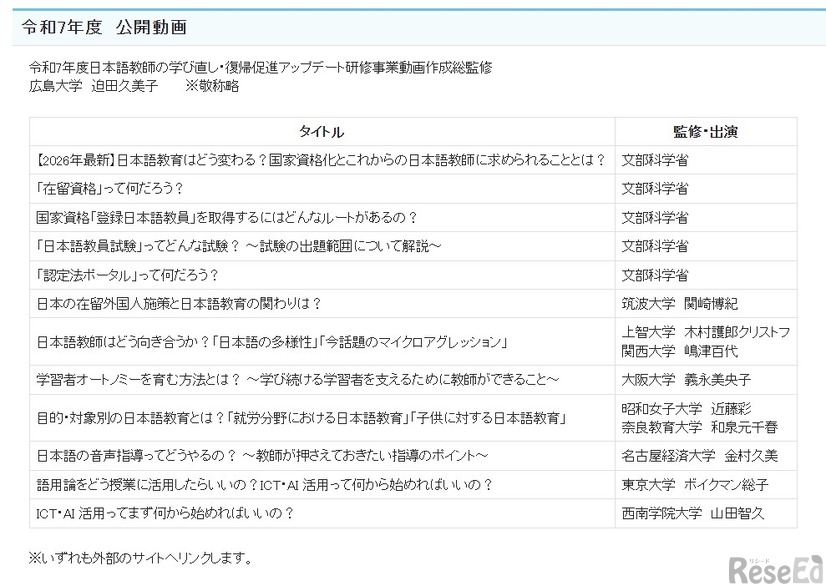The image size is (826, 586).
Task: Open 国家資格「登録日本語教員」を取得するには video
Action: (227, 218)
